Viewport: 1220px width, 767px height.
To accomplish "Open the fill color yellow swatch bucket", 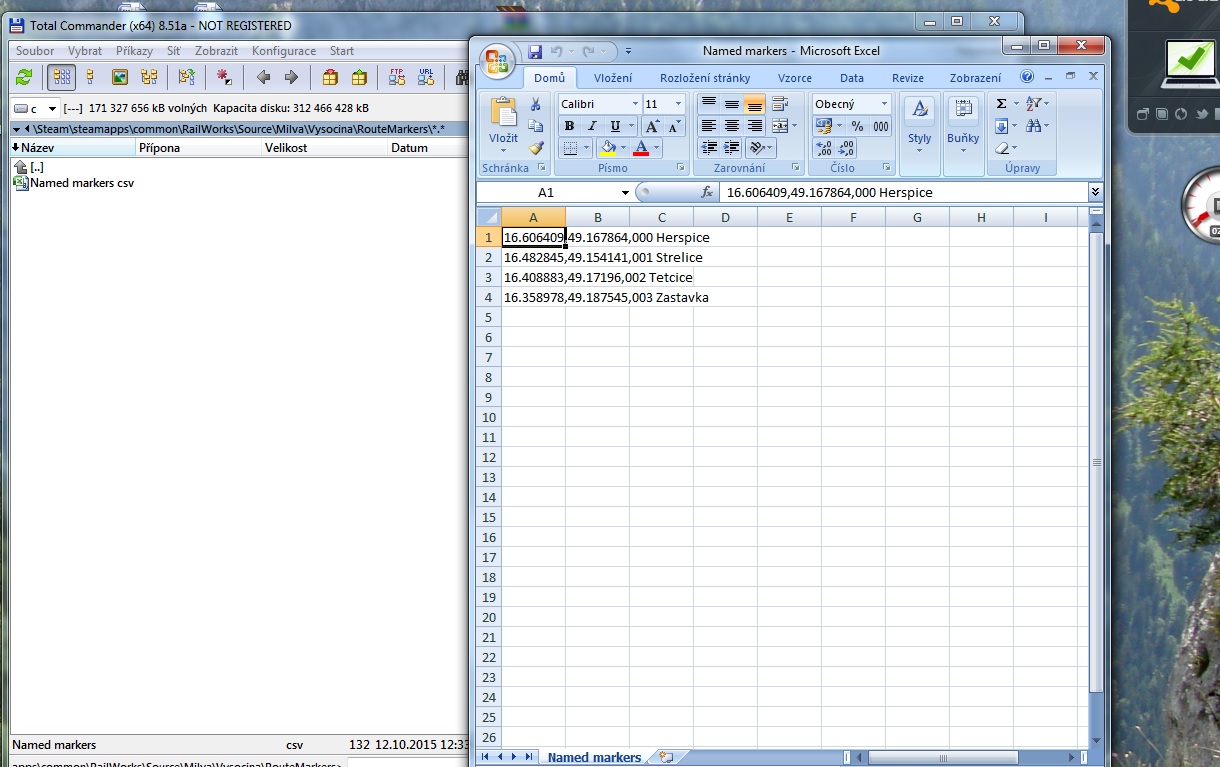I will tap(607, 148).
